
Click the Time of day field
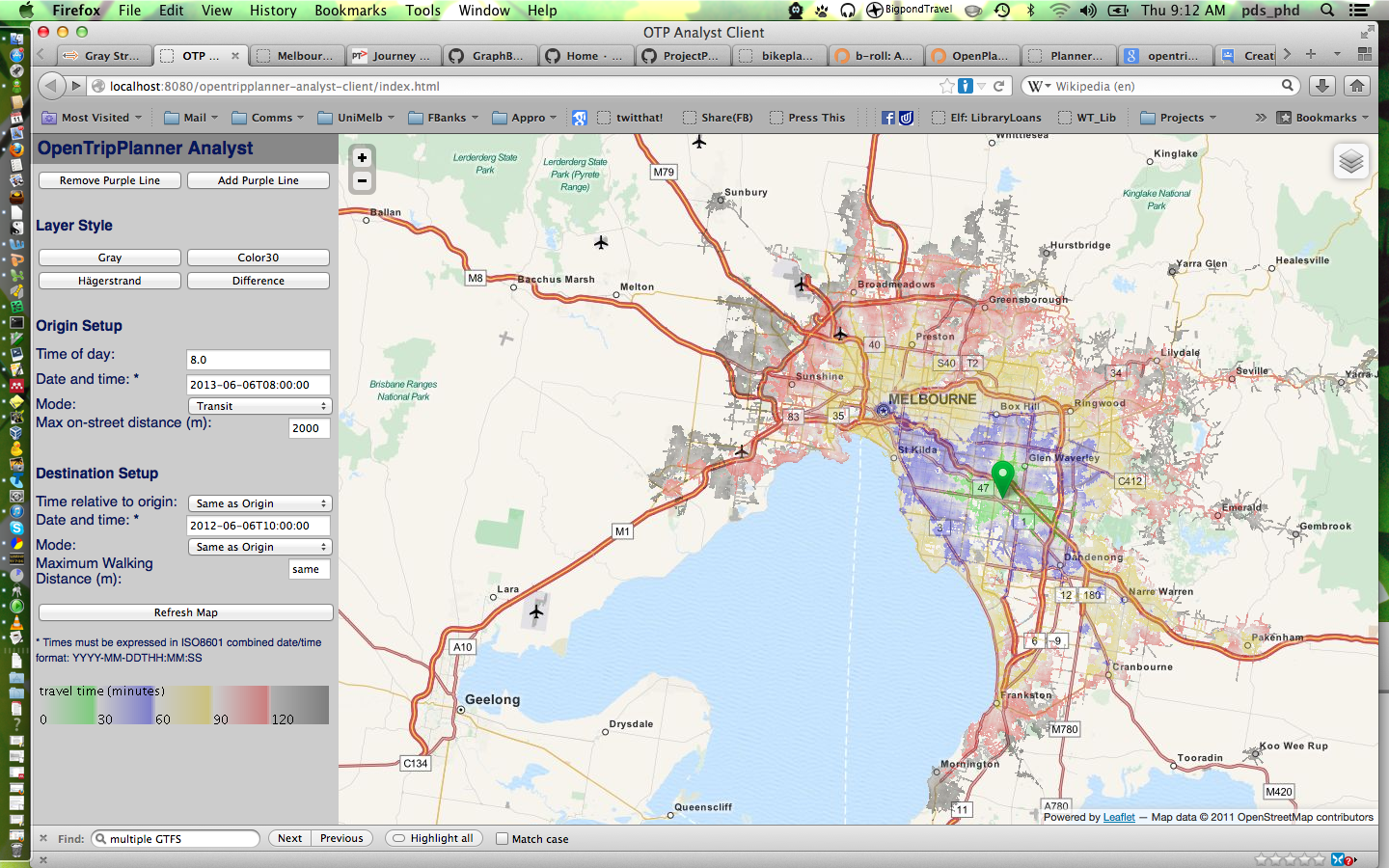click(258, 360)
